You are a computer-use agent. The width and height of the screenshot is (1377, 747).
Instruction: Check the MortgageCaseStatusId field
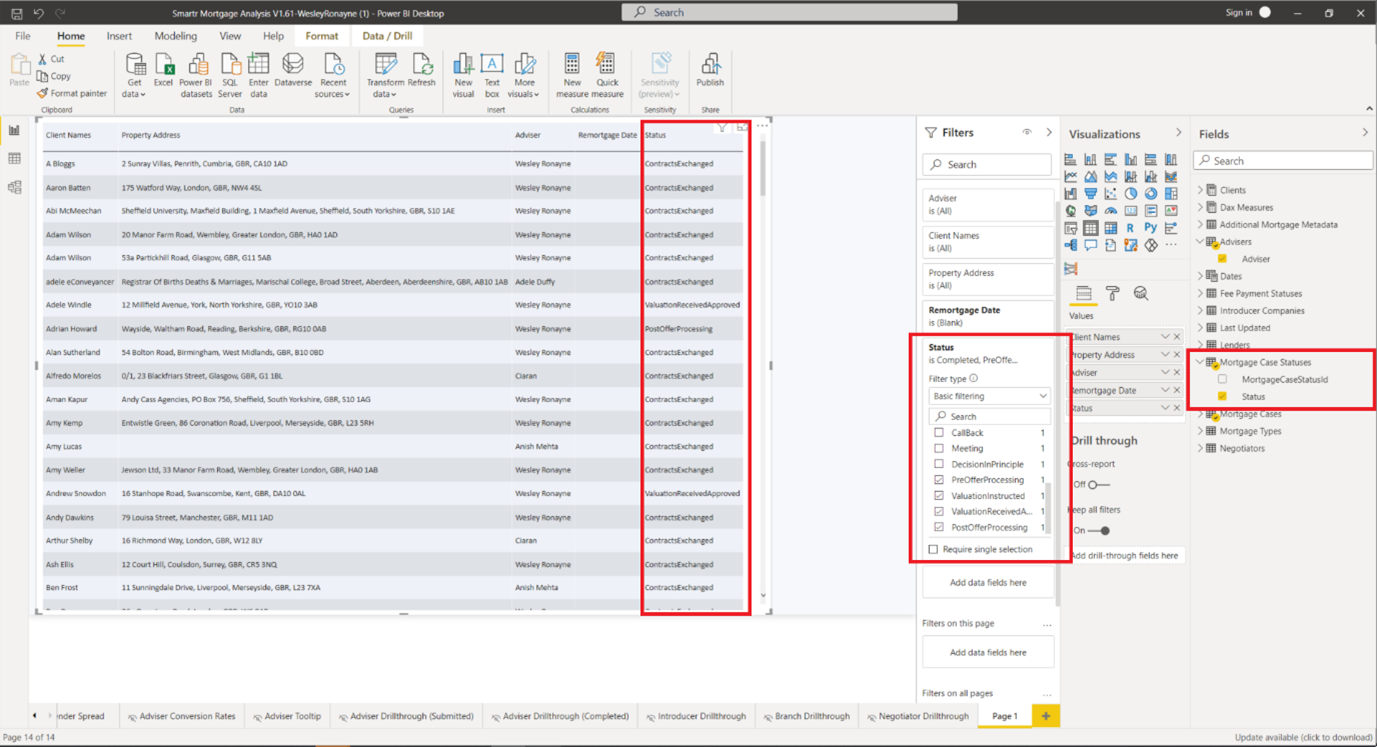(1223, 380)
